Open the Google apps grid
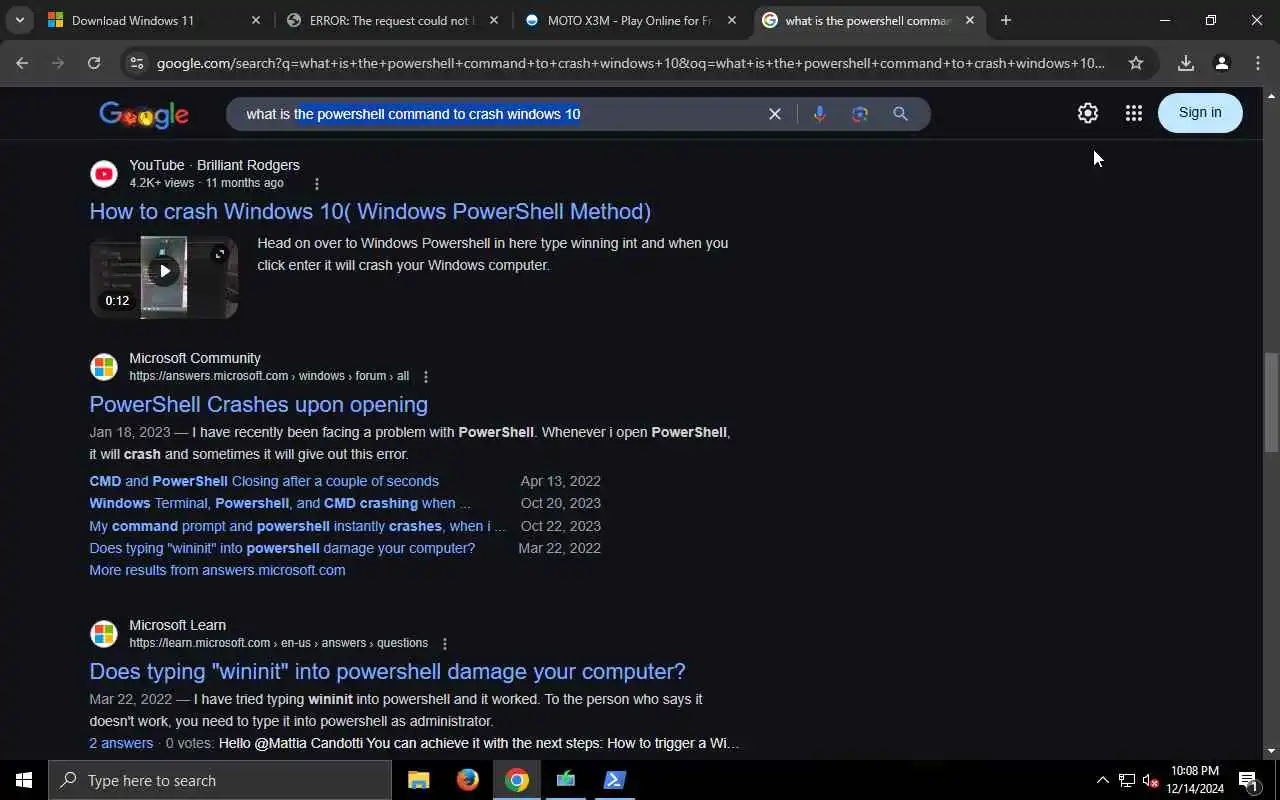This screenshot has height=800, width=1280. pyautogui.click(x=1133, y=113)
